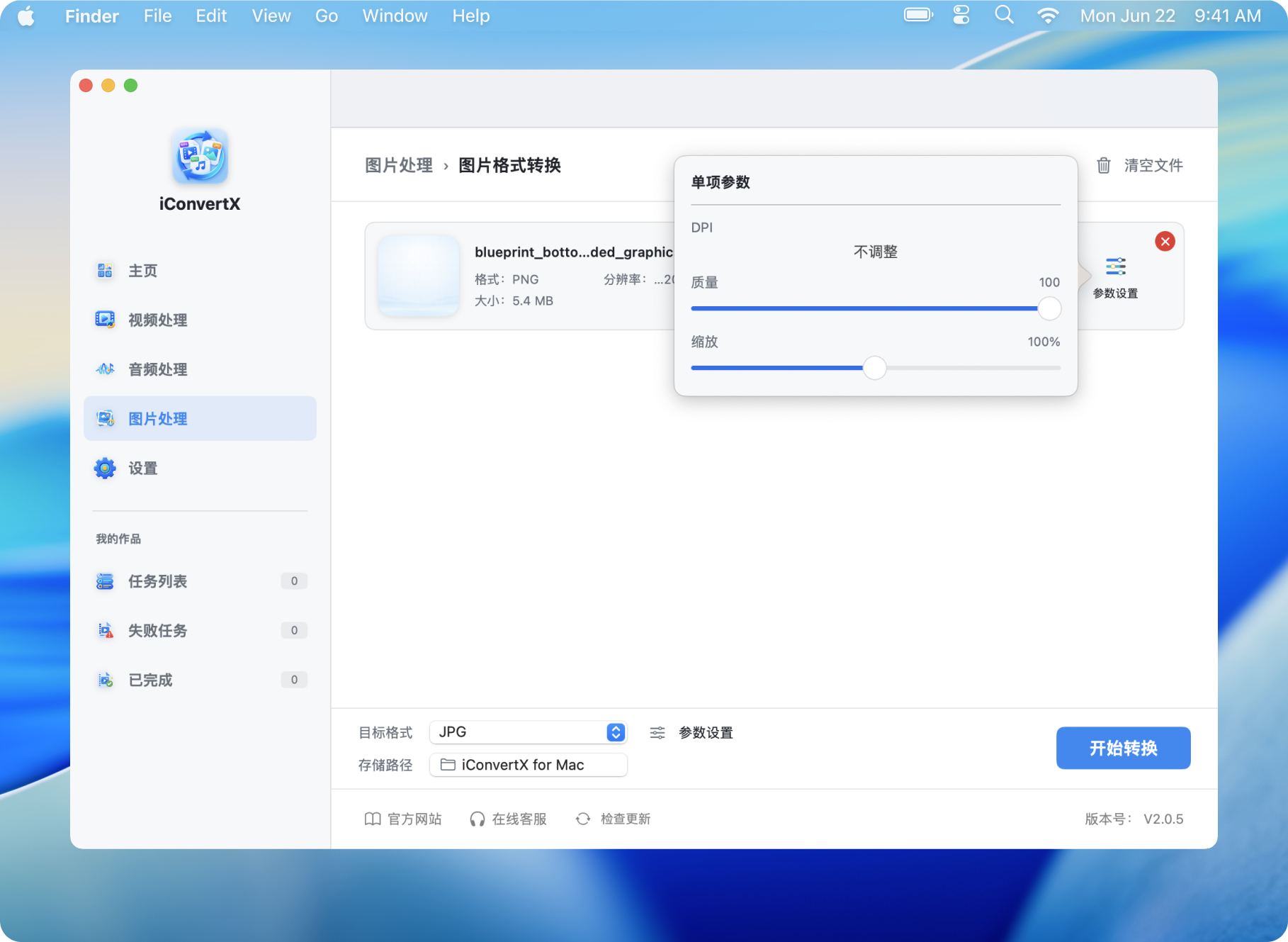Open 官方网站 official website link

403,819
